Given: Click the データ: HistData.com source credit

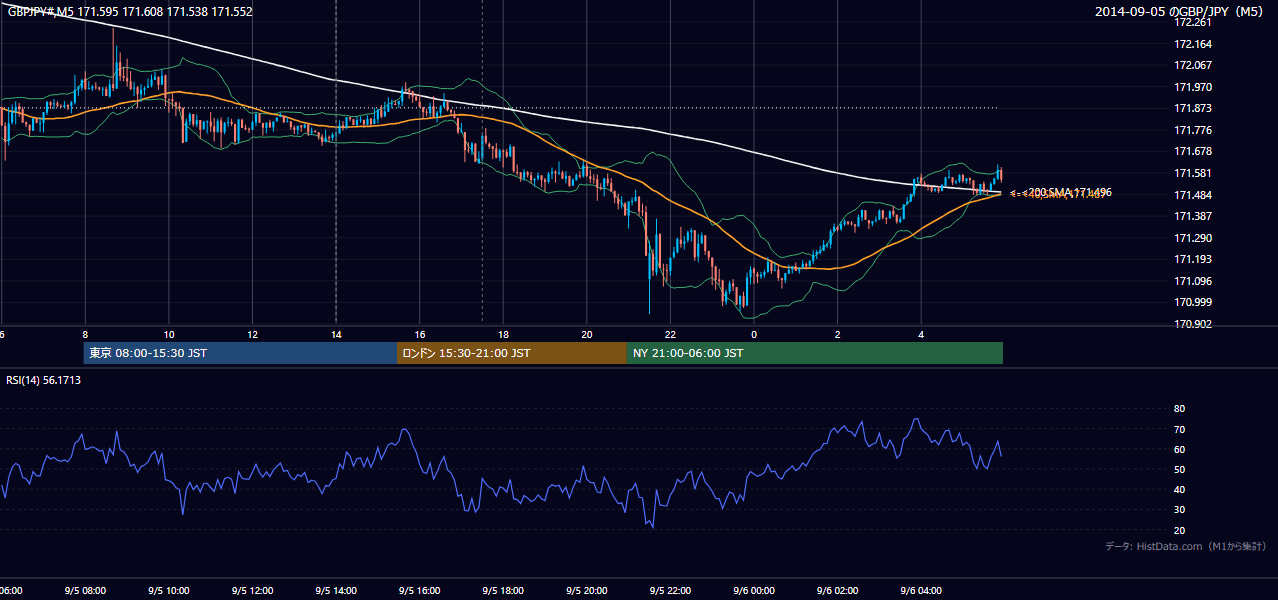Looking at the screenshot, I should [1186, 546].
